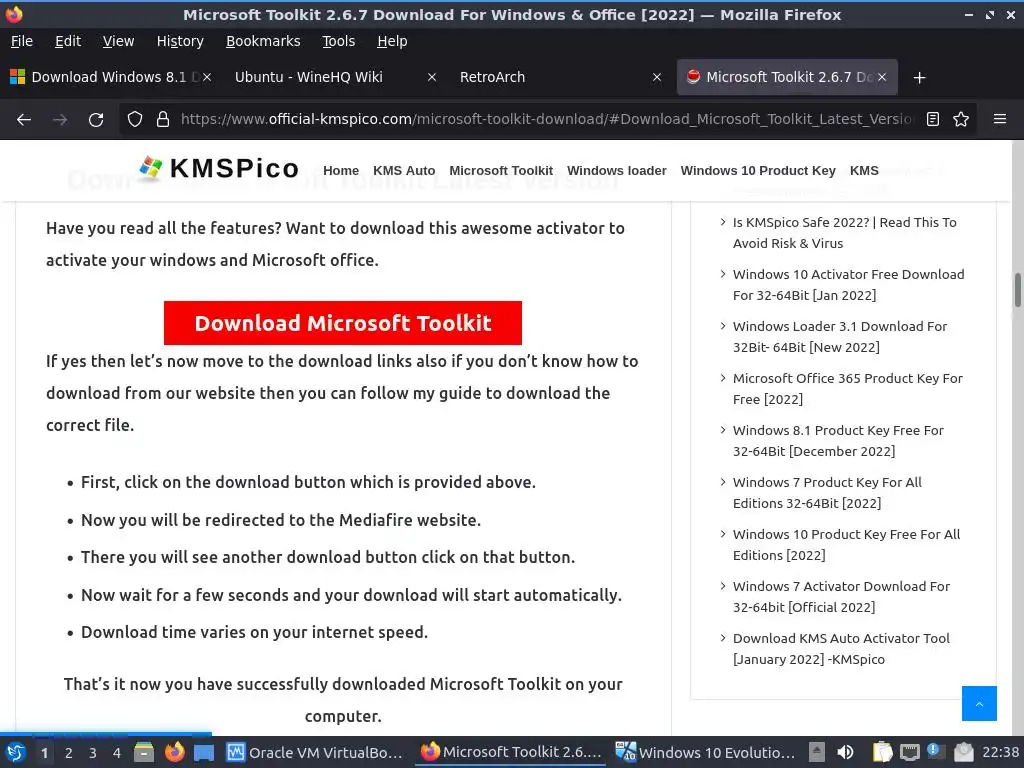
Task: Launch Firefox from the taskbar quick launch
Action: [174, 752]
